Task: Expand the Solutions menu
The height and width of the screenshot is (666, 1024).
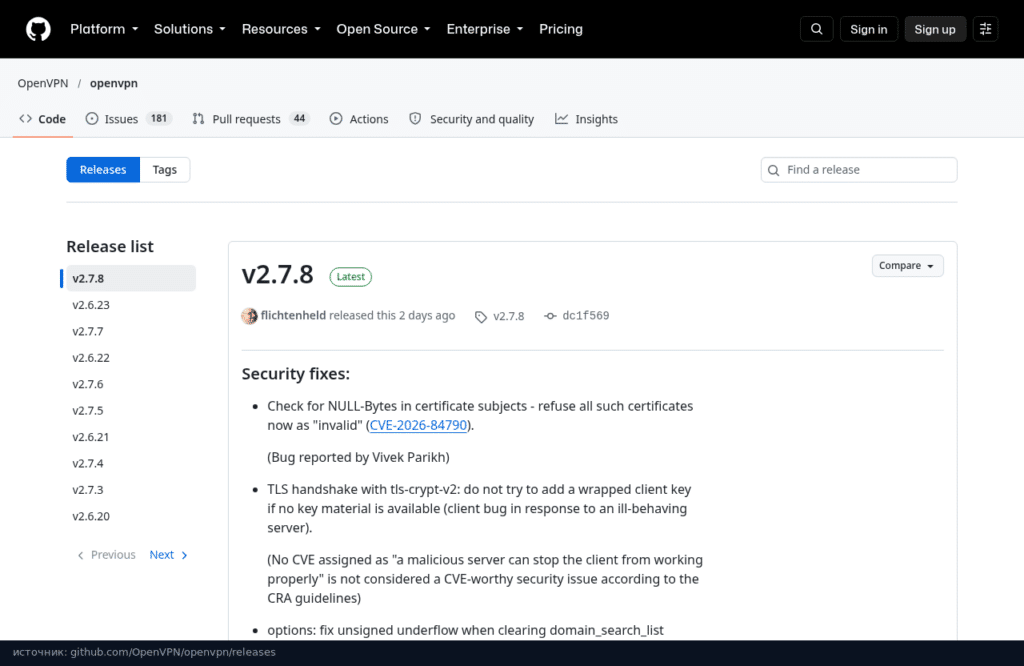Action: click(x=189, y=29)
